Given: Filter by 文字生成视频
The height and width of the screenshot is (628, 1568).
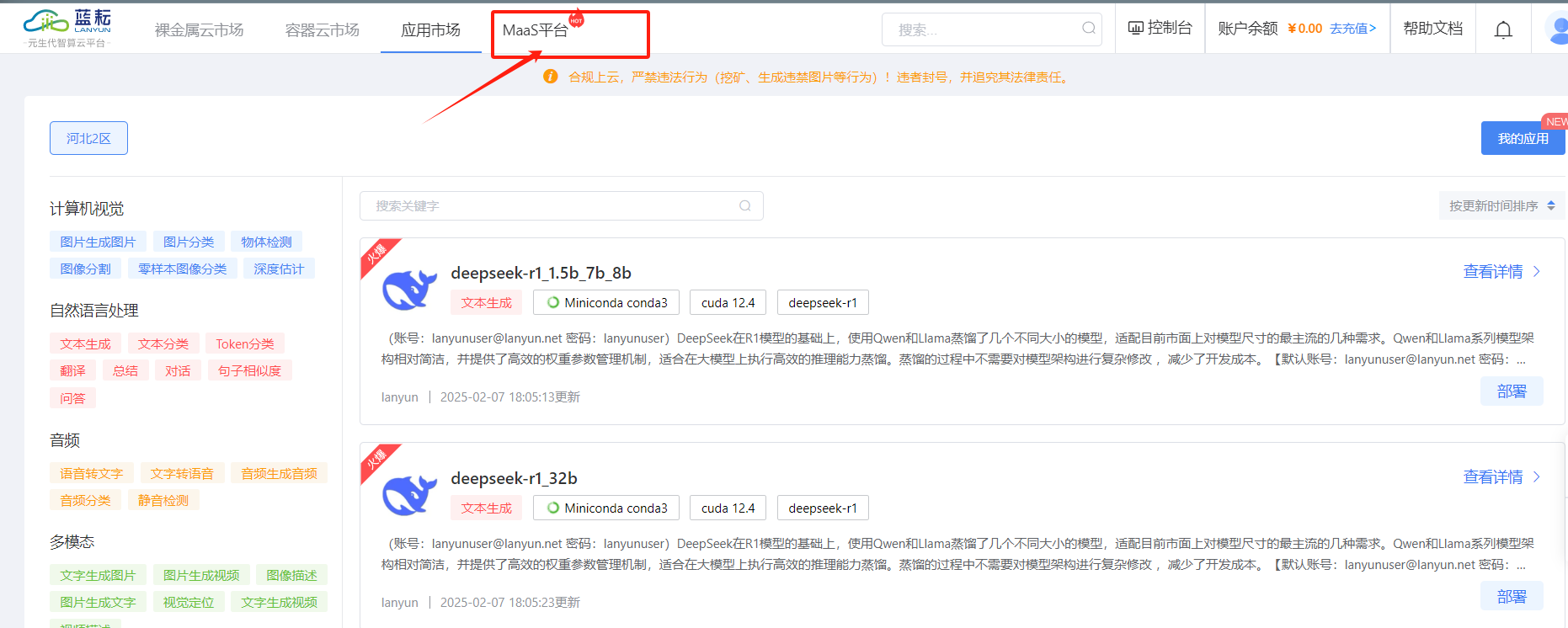Looking at the screenshot, I should [x=279, y=602].
